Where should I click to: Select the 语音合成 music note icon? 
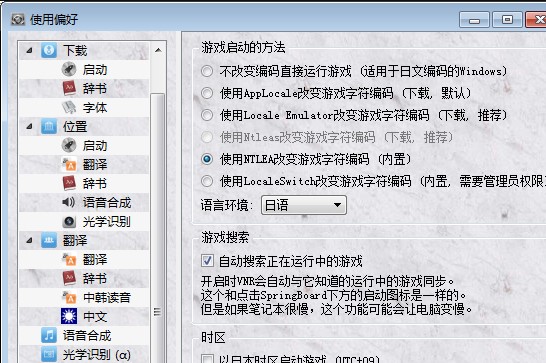pos(49,335)
